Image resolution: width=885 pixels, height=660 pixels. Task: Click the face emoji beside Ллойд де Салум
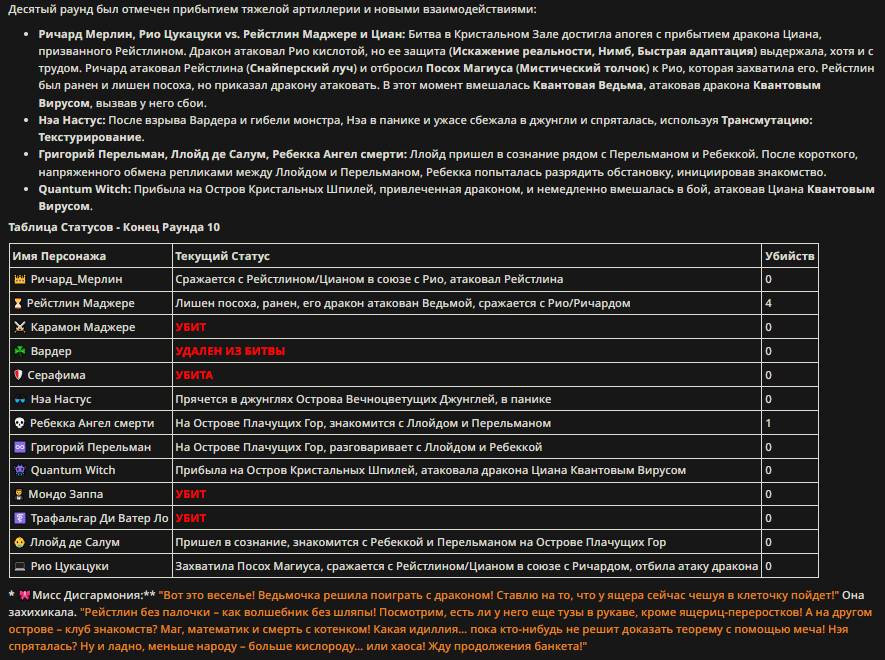point(19,543)
